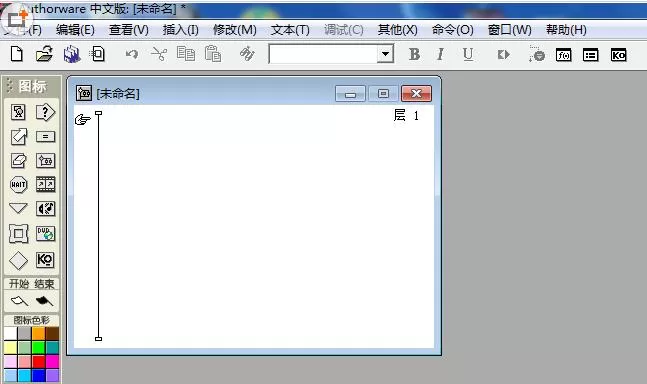Choose the brown icon color swatch
Screen dimensions: 647x384
tap(52, 334)
